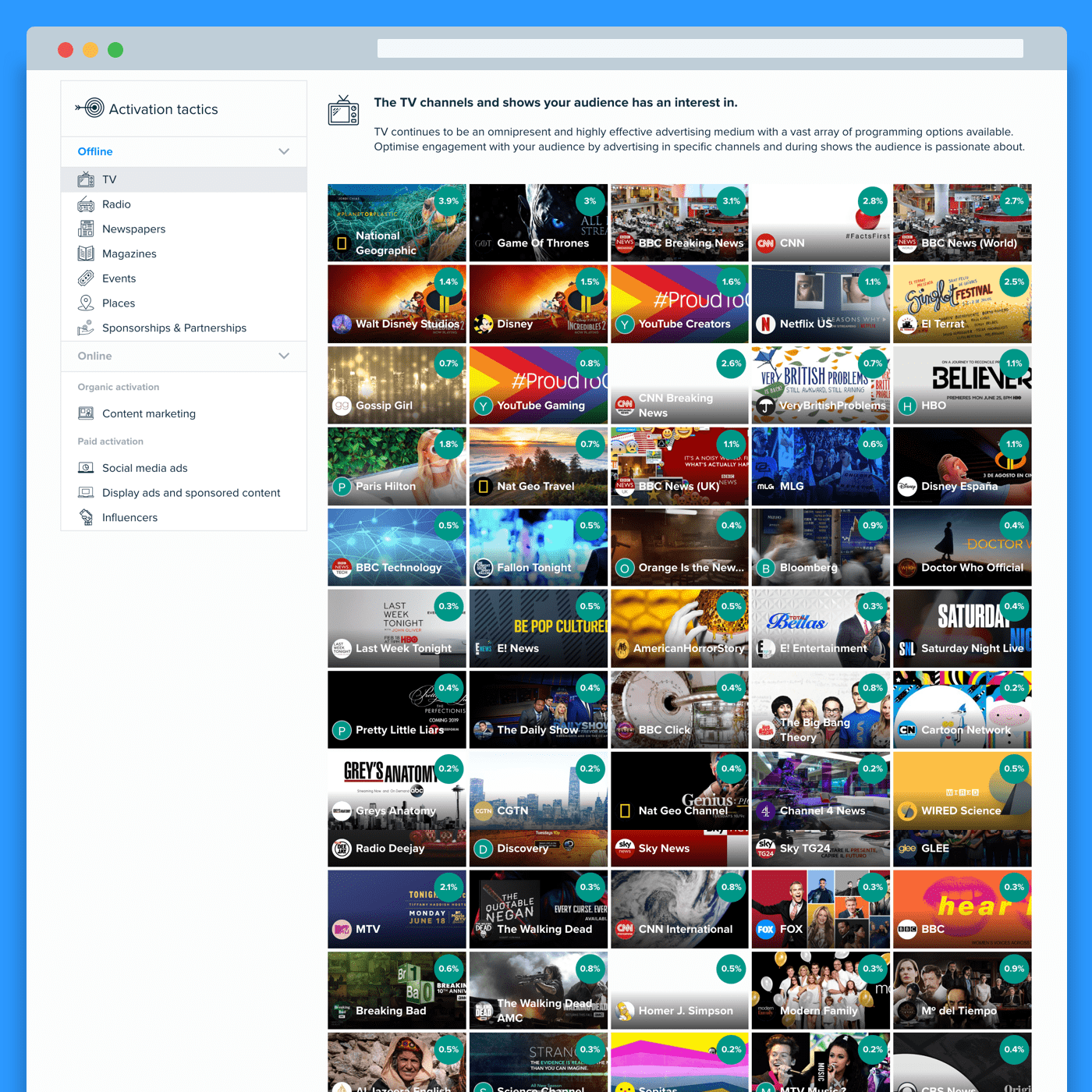Click the 3.9% badge on National Geographic
Screen dimensions: 1092x1092
(448, 201)
